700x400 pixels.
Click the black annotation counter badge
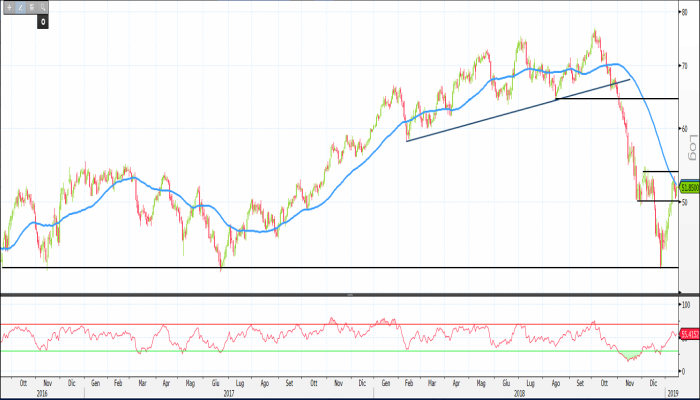(x=43, y=20)
